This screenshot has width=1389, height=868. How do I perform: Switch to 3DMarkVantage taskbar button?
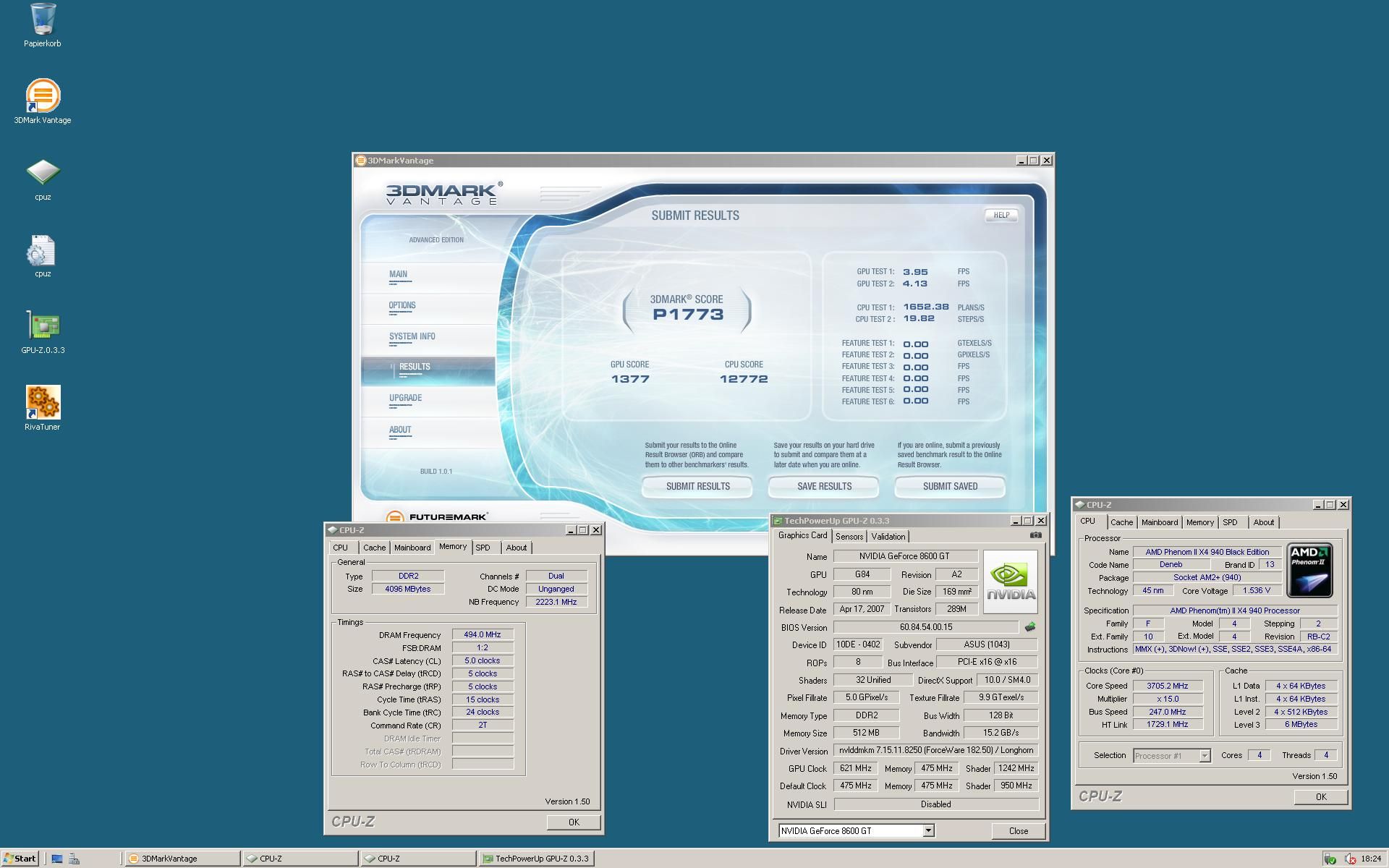pyautogui.click(x=182, y=859)
